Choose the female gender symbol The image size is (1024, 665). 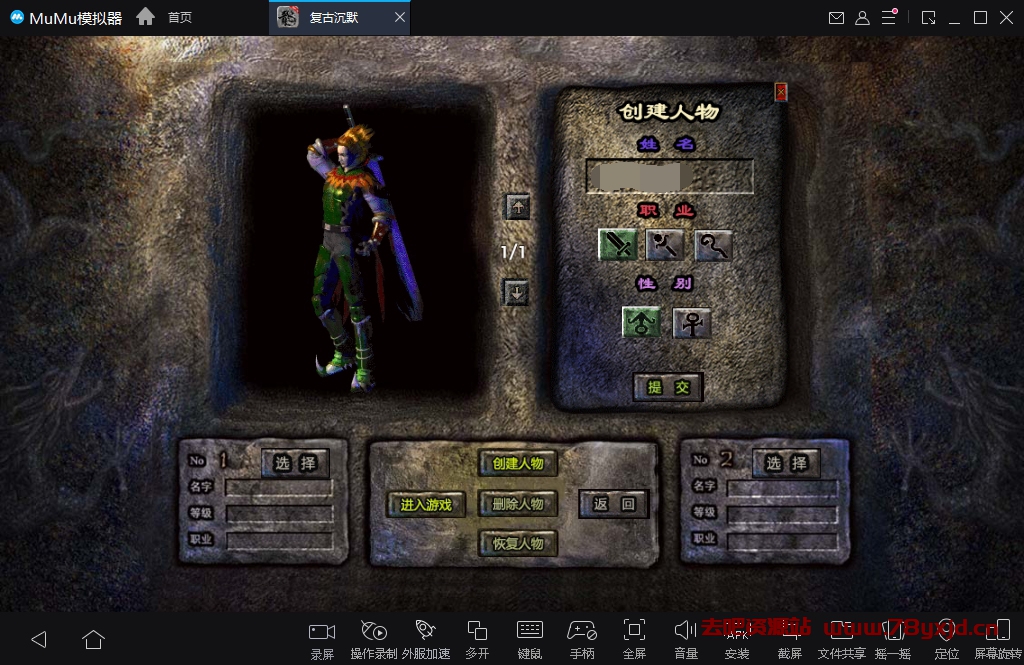(x=692, y=322)
